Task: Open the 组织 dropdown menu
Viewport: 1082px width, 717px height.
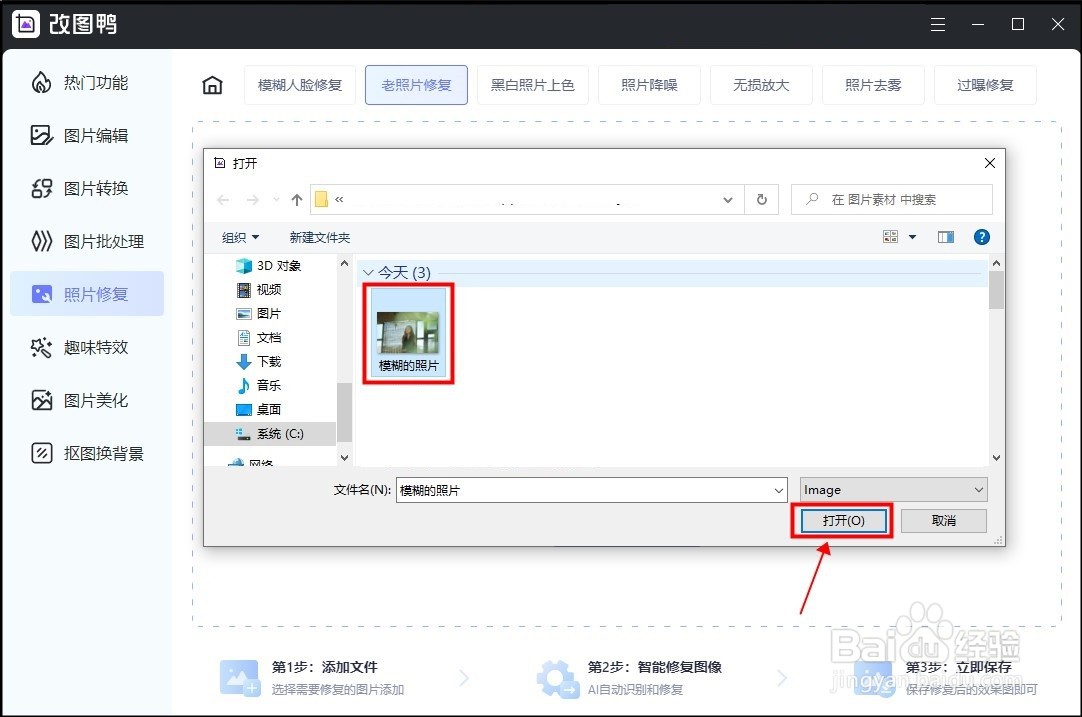Action: 240,237
